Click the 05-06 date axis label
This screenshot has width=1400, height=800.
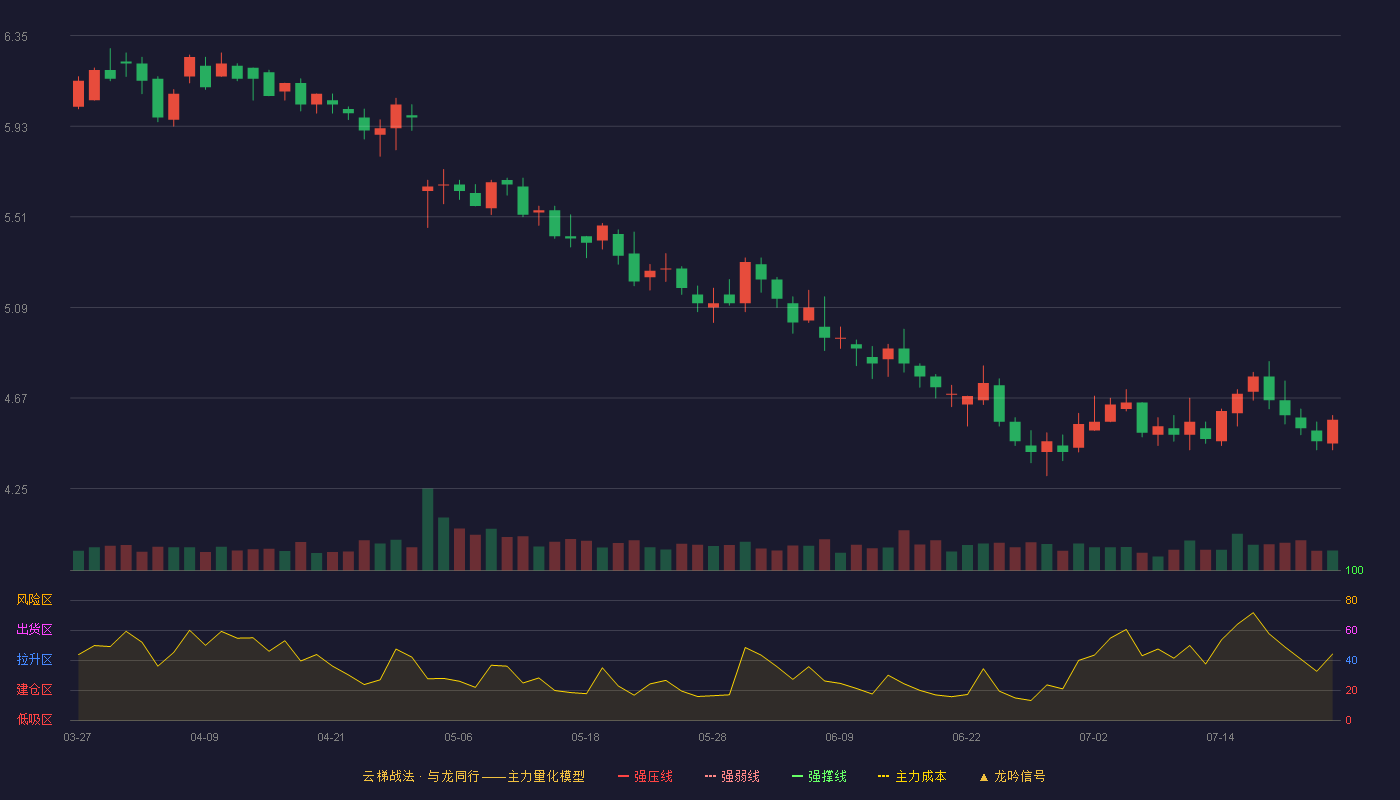(458, 737)
